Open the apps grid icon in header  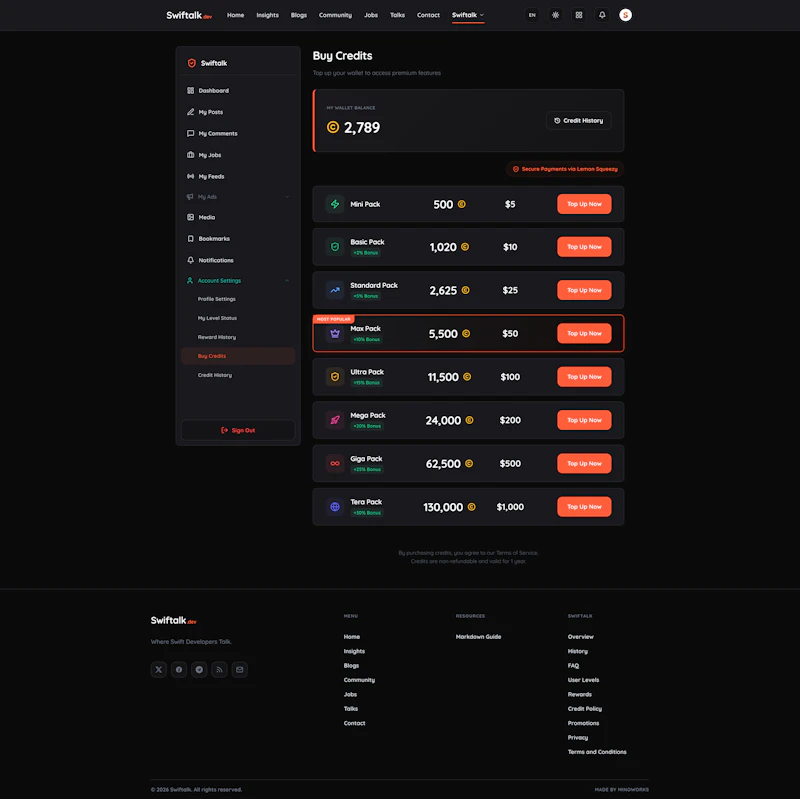coord(579,15)
